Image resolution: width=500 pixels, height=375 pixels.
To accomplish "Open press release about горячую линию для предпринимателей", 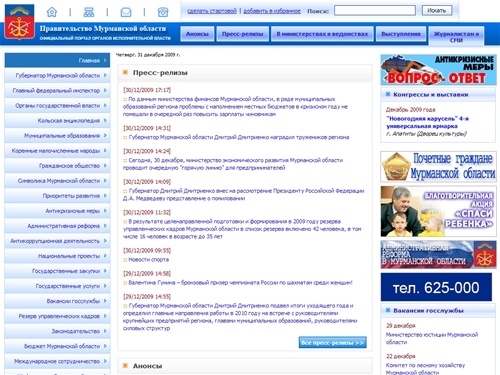I will [233, 164].
